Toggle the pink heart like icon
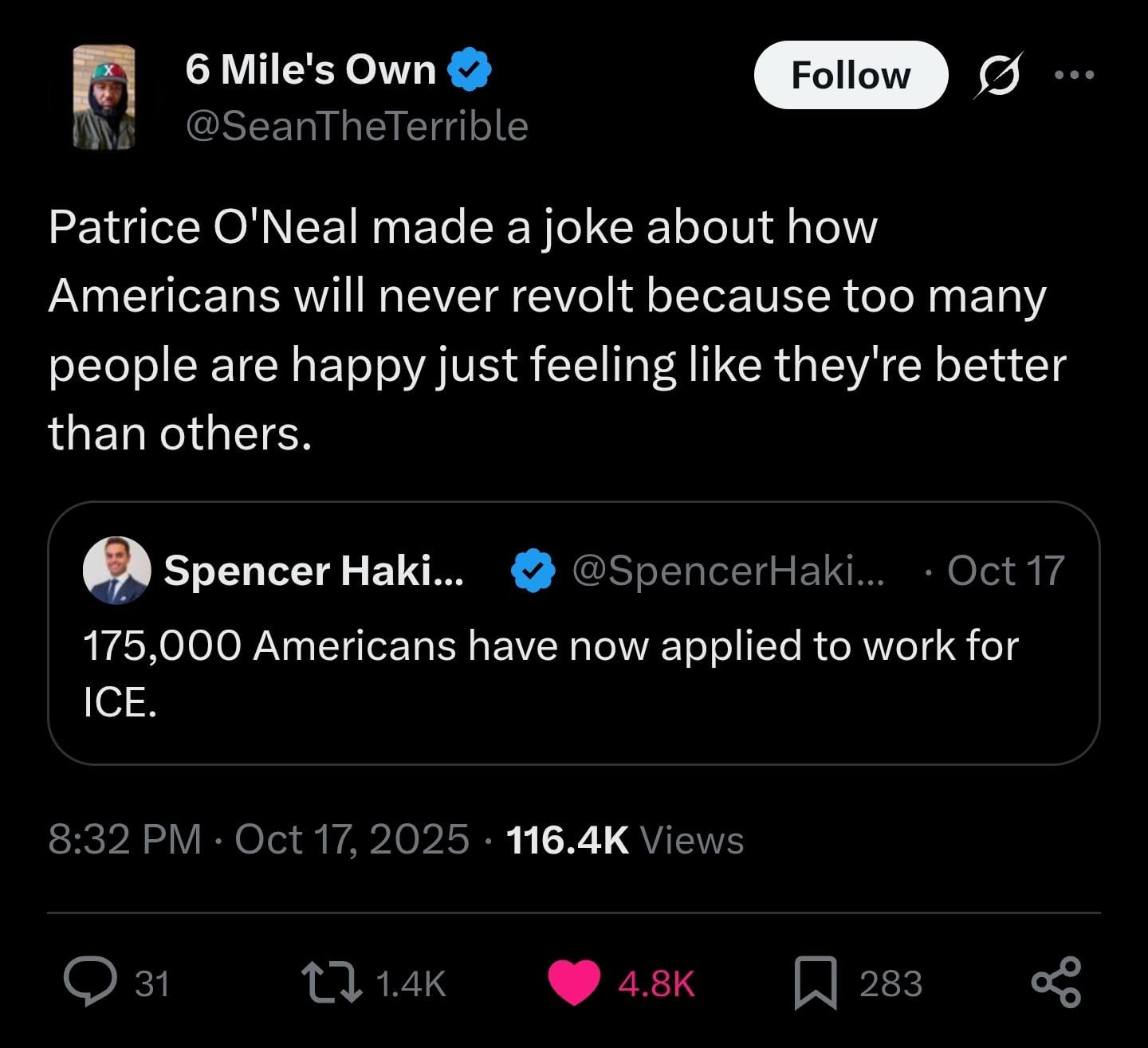Image resolution: width=1148 pixels, height=1048 pixels. click(574, 982)
